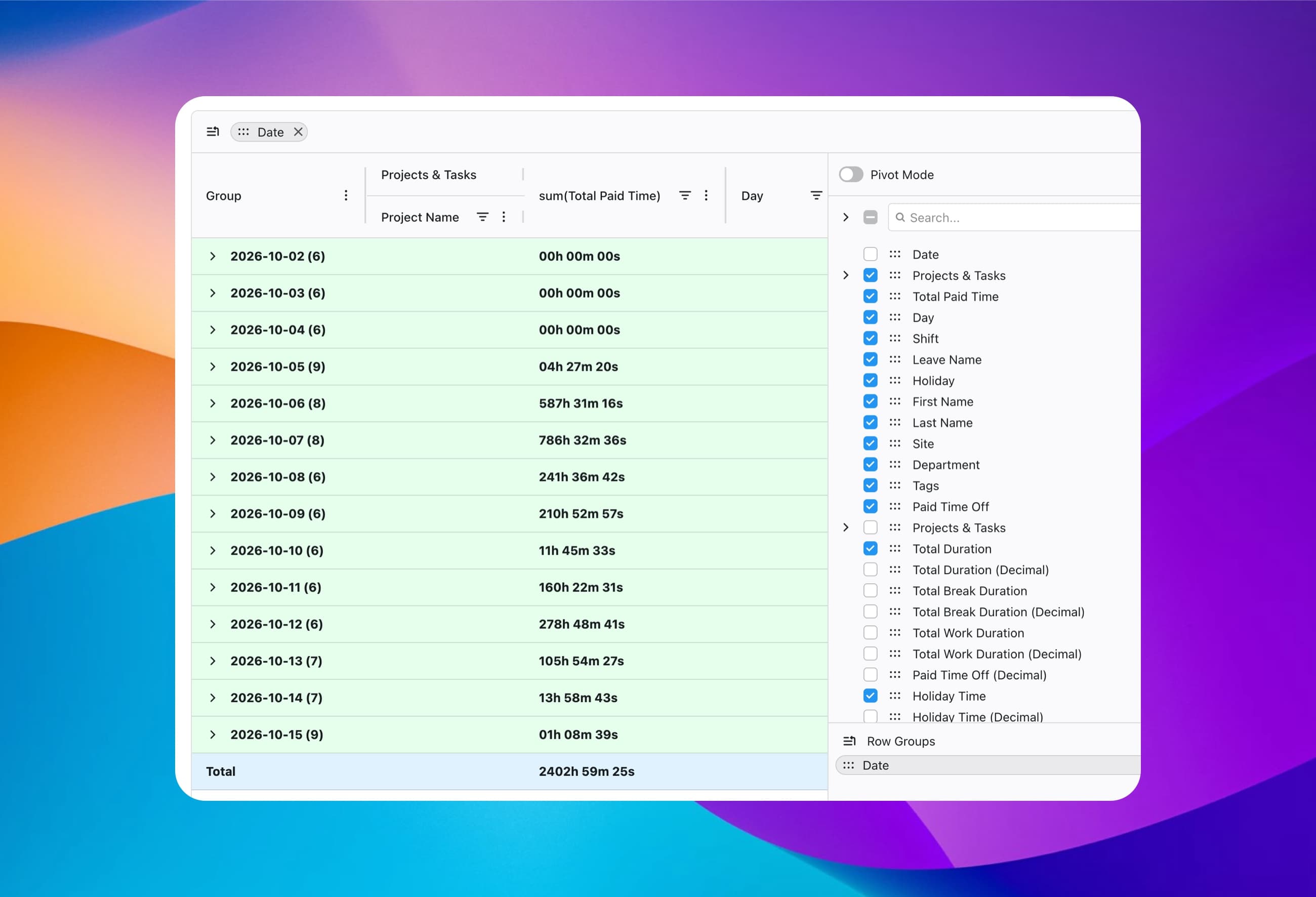The image size is (1316, 897).
Task: Open filter for Project Name column
Action: 482,217
